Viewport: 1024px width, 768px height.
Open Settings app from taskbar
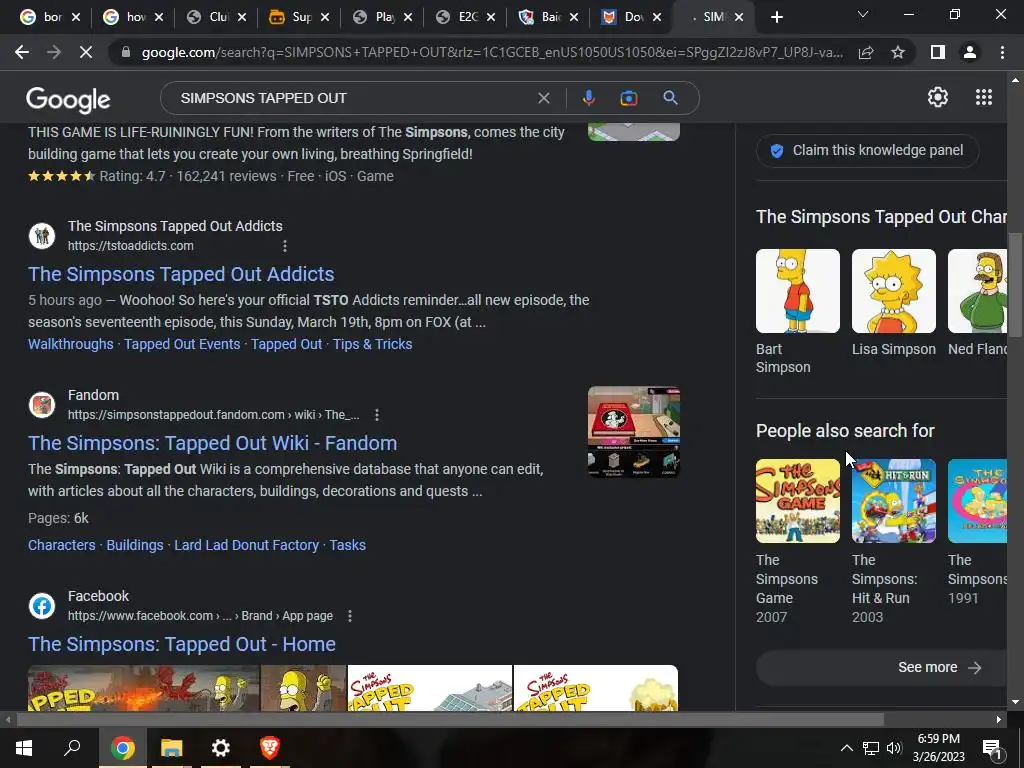(221, 748)
